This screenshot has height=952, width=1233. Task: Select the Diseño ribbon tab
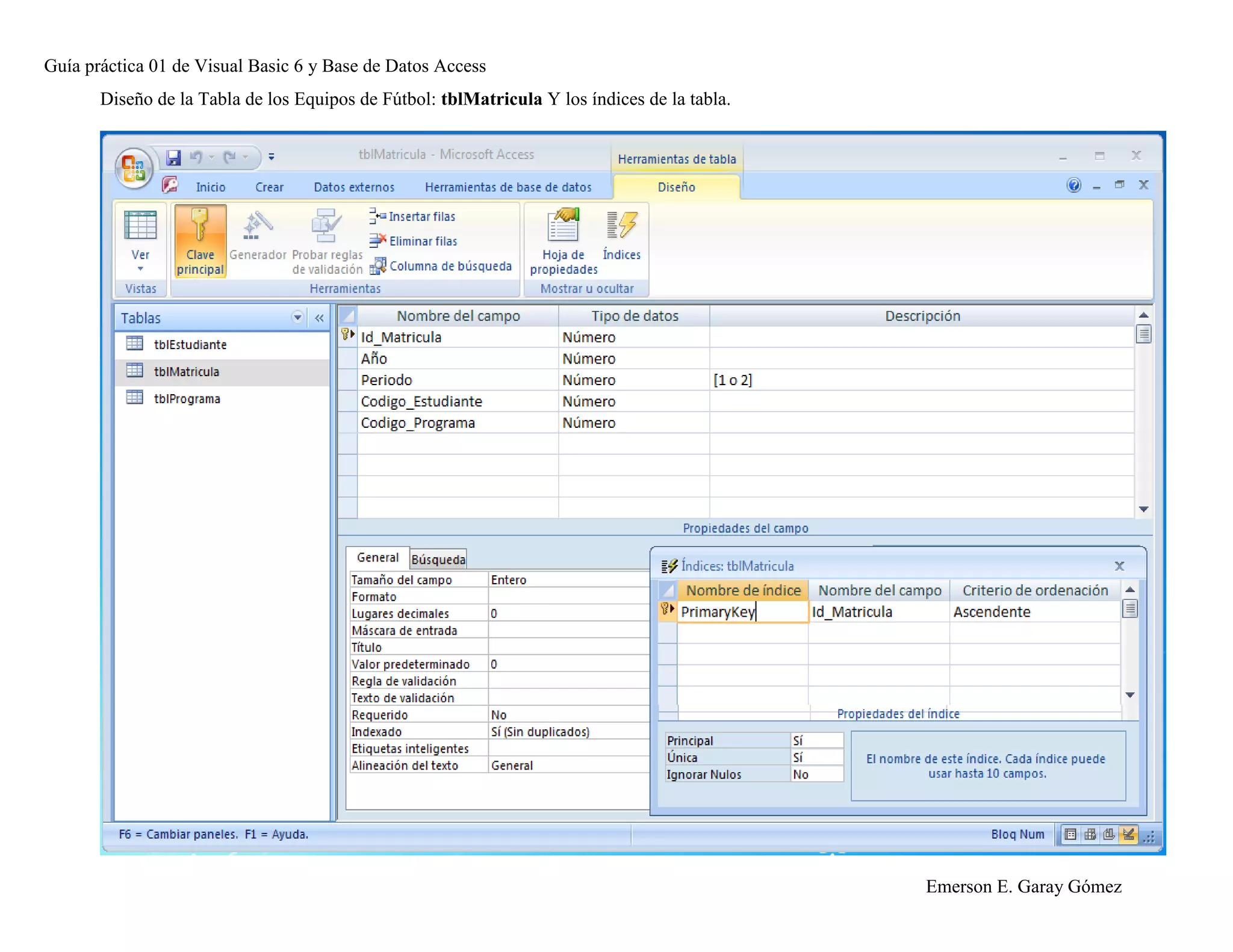(676, 187)
